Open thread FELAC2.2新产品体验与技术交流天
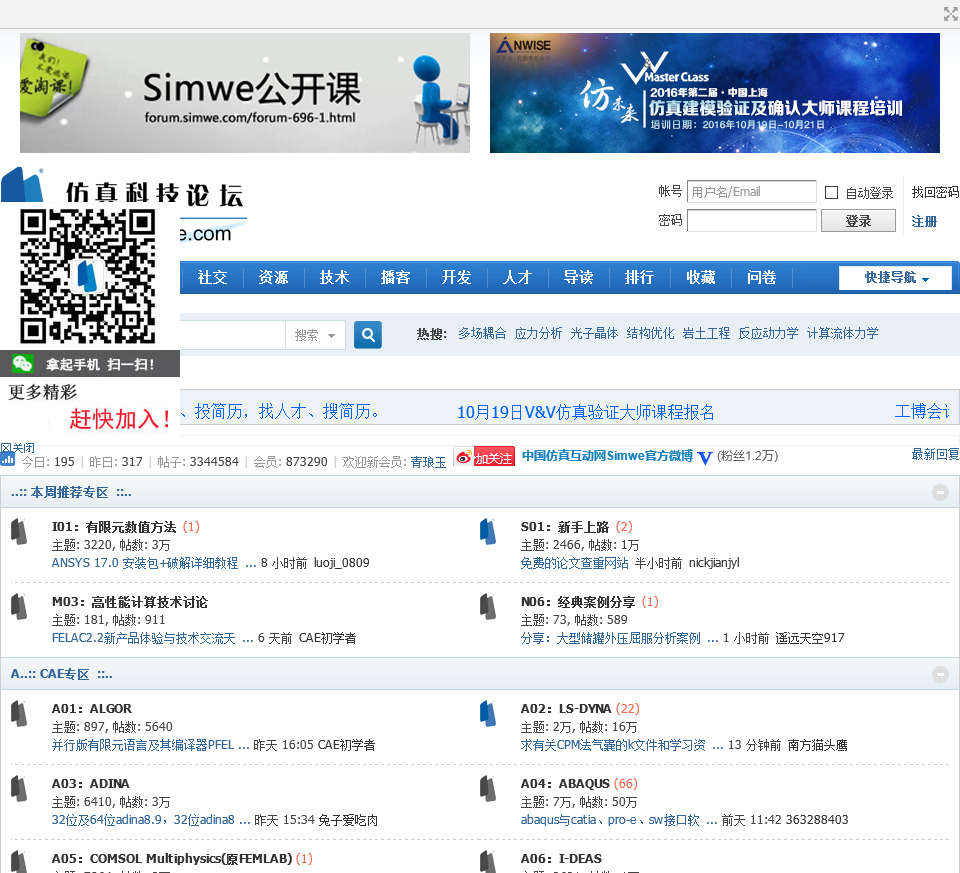The width and height of the screenshot is (960, 873). click(144, 639)
